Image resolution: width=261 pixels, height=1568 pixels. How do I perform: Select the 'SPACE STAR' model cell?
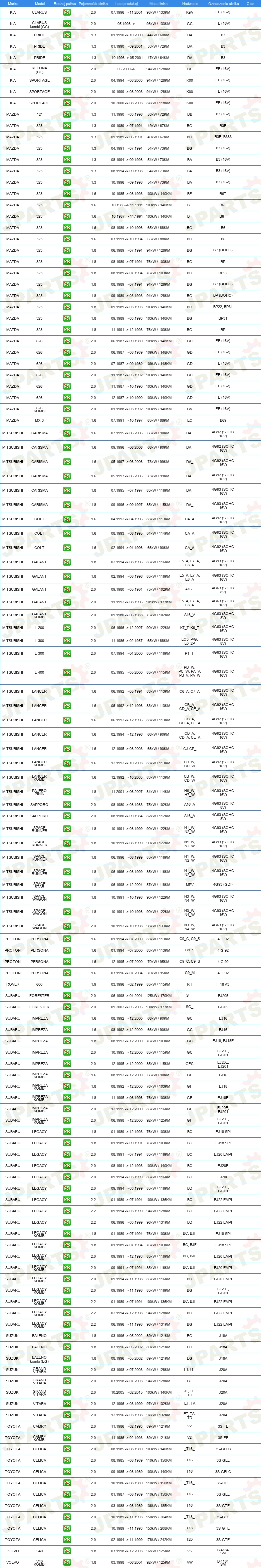point(40,884)
